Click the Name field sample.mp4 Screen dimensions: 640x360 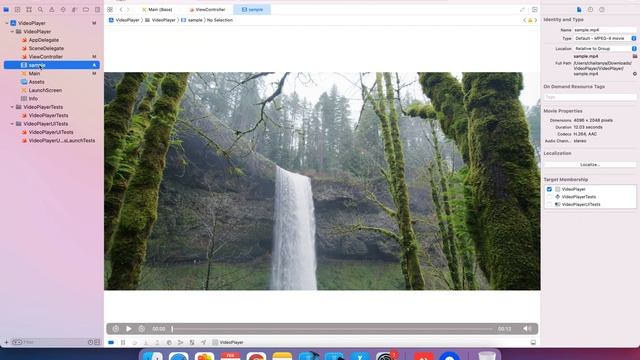tap(605, 30)
